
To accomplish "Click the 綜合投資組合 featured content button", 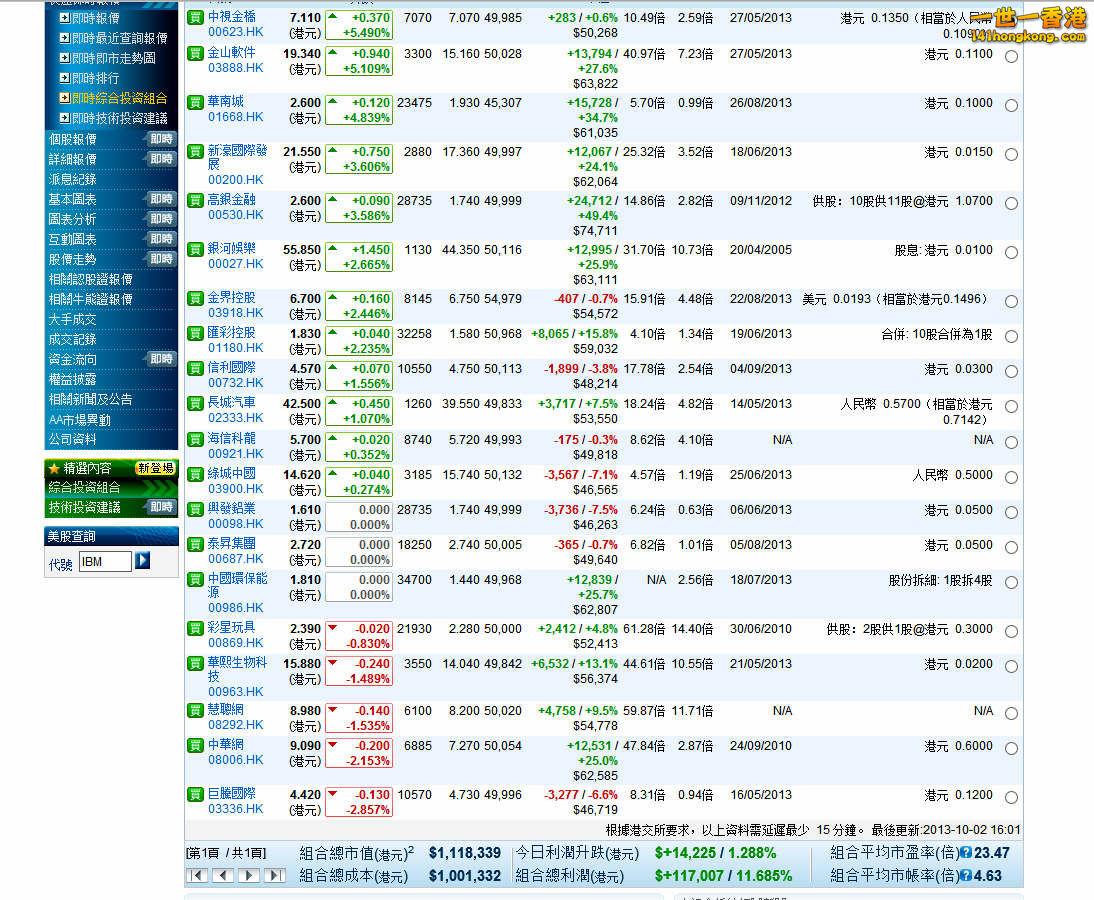I will click(x=111, y=488).
